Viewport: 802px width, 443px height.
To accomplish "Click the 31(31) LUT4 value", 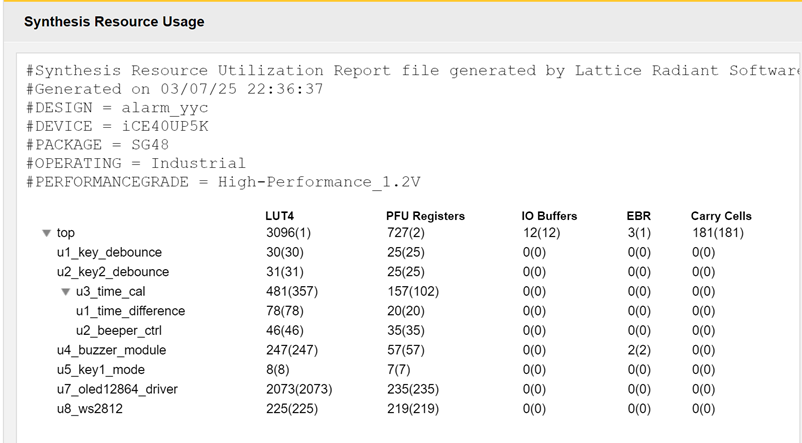I will pos(284,272).
